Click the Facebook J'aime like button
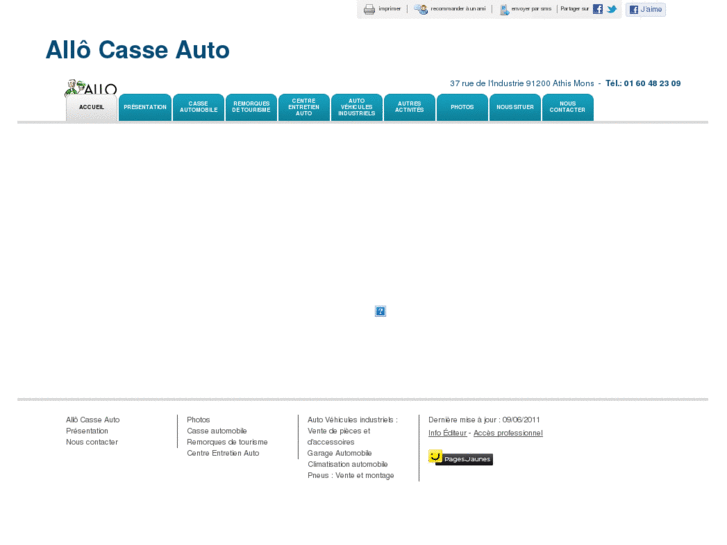Screen dimensions: 727x545 point(646,9)
